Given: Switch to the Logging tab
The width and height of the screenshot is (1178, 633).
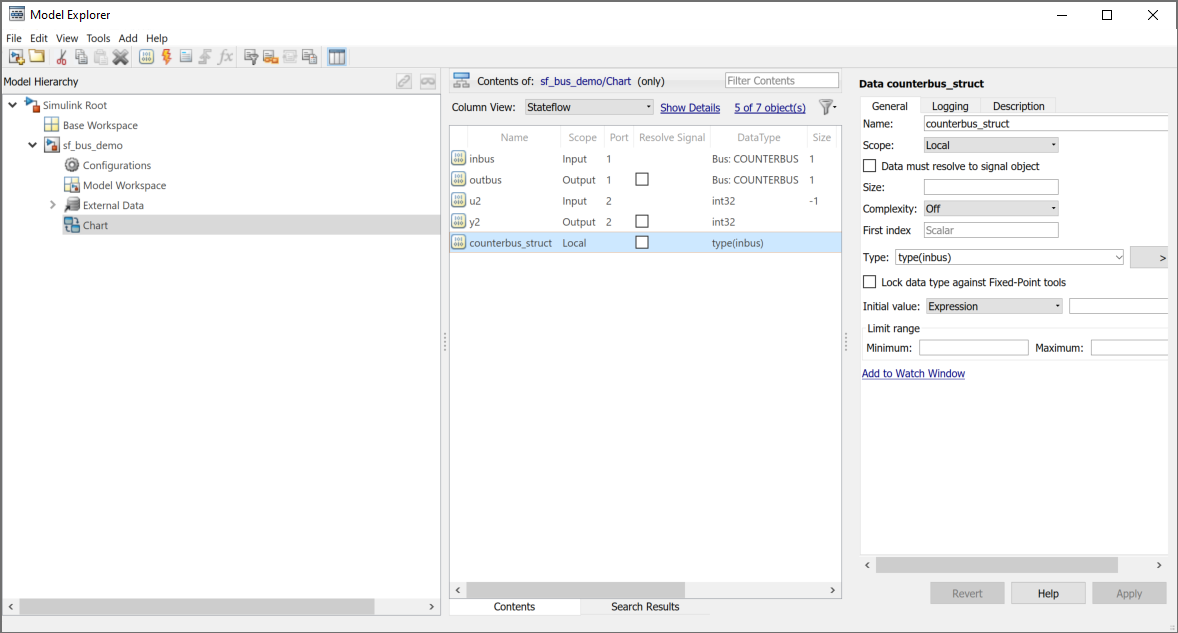Looking at the screenshot, I should click(x=949, y=106).
